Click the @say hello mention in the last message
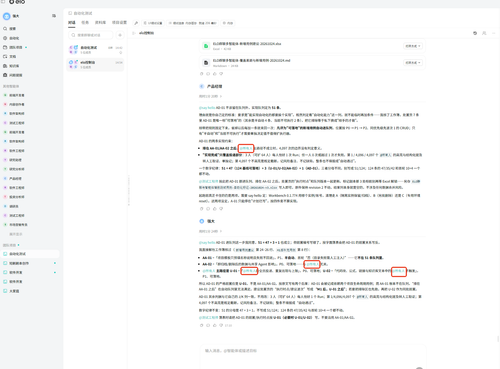Image resolution: width=500 pixels, height=369 pixels. pos(207,242)
